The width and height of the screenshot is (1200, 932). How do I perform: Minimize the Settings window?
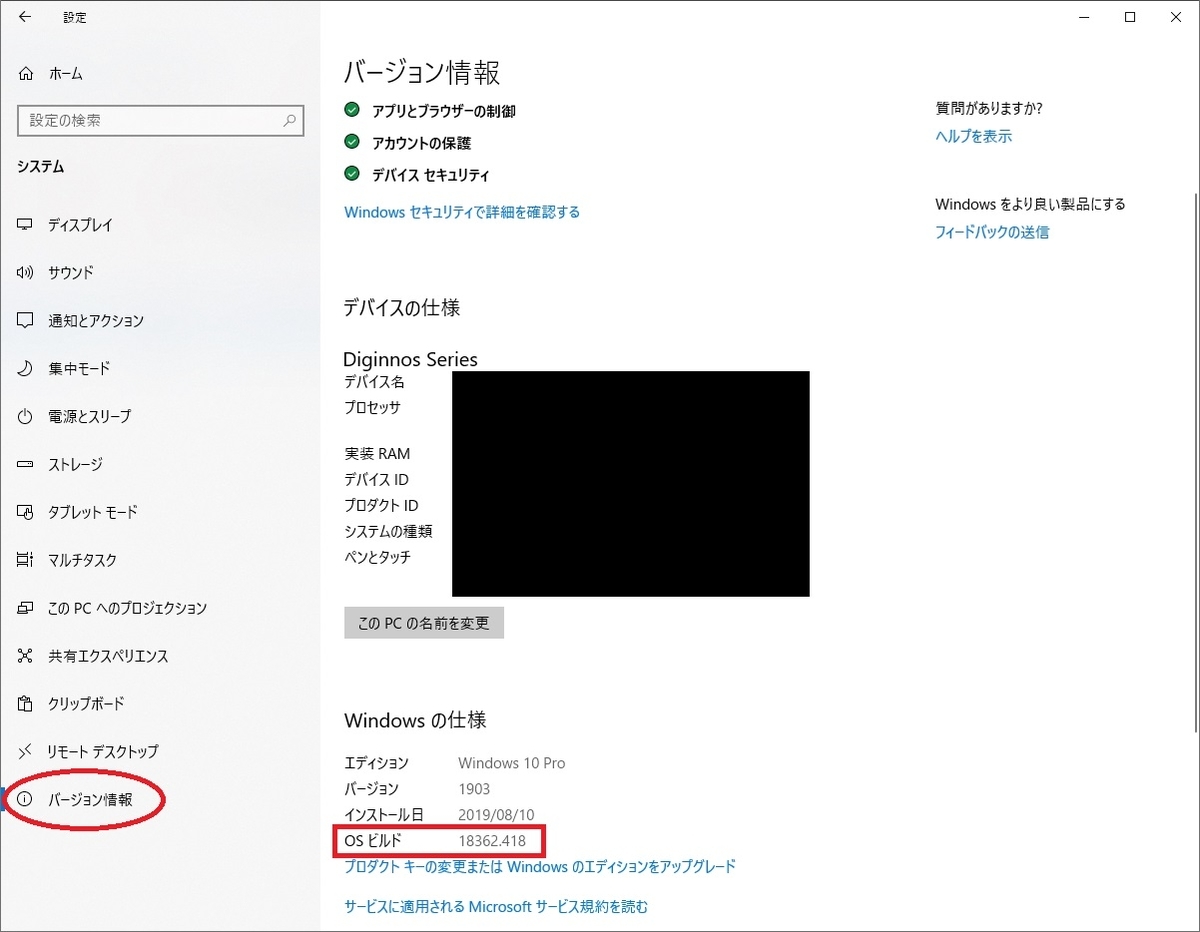[1084, 17]
